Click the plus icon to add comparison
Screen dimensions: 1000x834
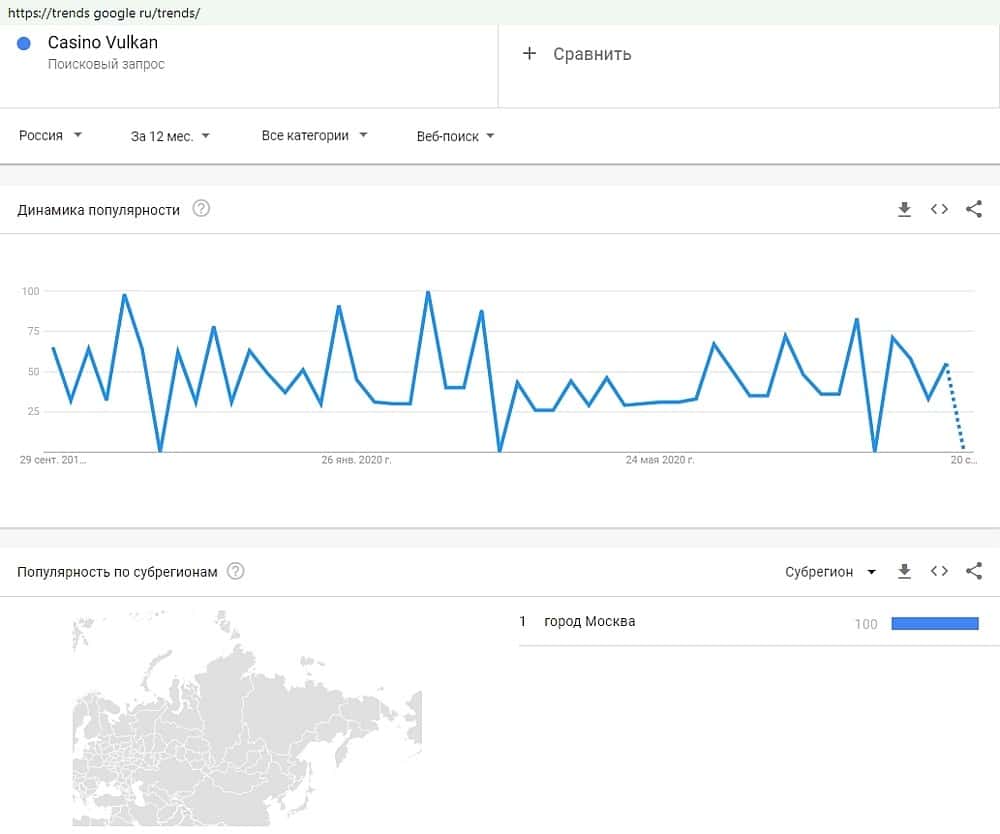click(530, 53)
